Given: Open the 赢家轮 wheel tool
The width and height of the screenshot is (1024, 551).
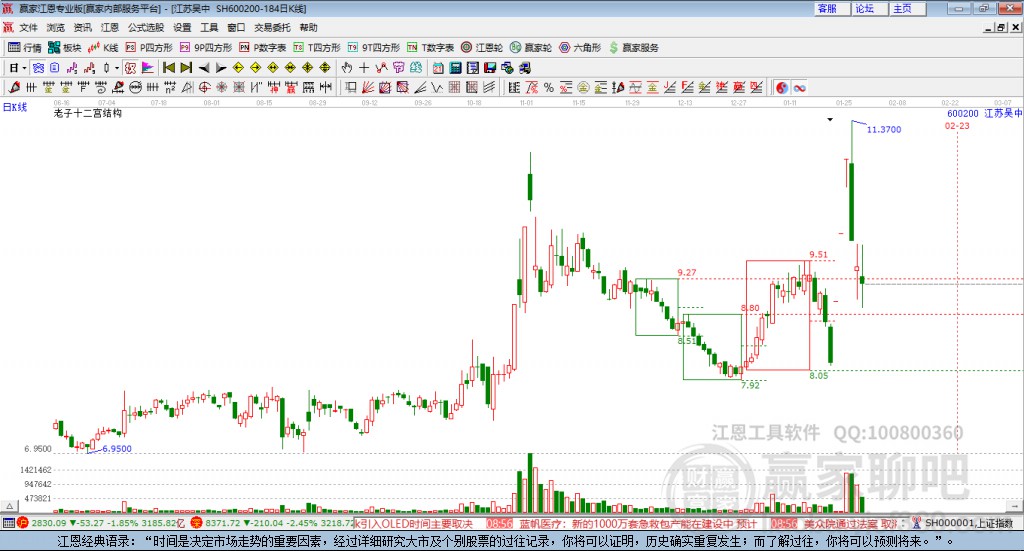Looking at the screenshot, I should pyautogui.click(x=531, y=48).
